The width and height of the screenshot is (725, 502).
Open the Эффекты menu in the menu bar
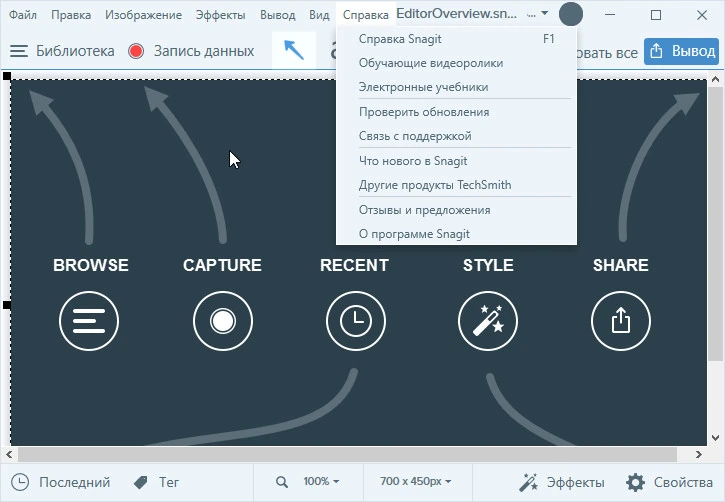click(220, 15)
